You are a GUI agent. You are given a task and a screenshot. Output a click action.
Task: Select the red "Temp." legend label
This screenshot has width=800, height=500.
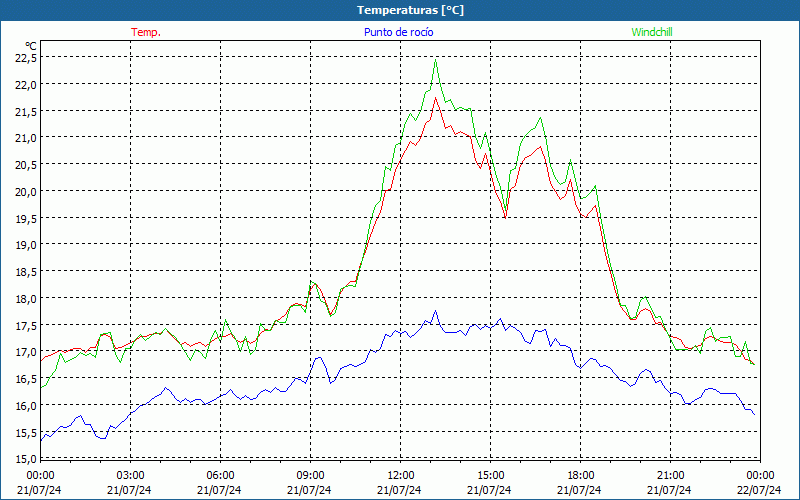[x=146, y=32]
